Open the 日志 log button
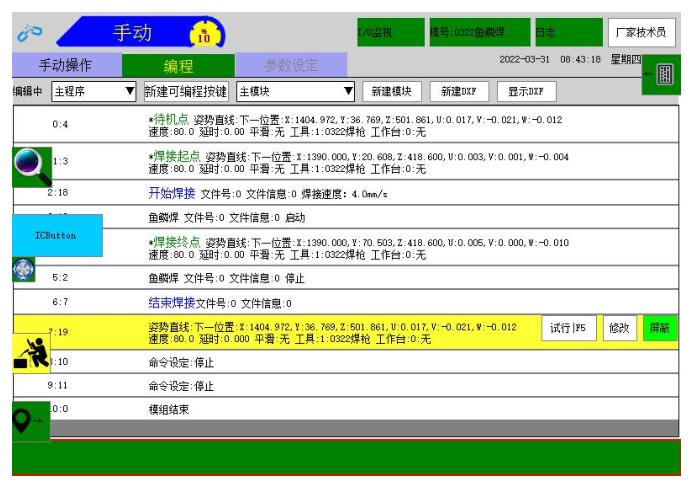695x504 pixels. [x=569, y=32]
